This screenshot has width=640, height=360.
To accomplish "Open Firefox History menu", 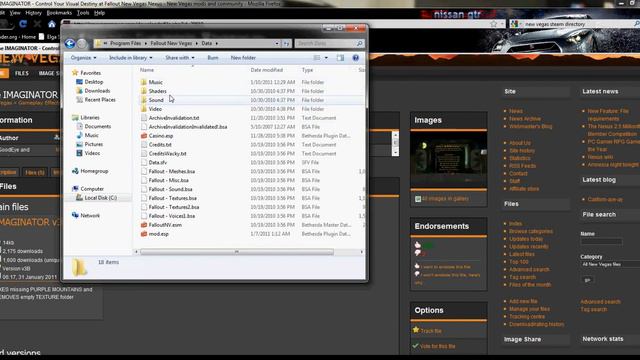I will tap(33, 13).
